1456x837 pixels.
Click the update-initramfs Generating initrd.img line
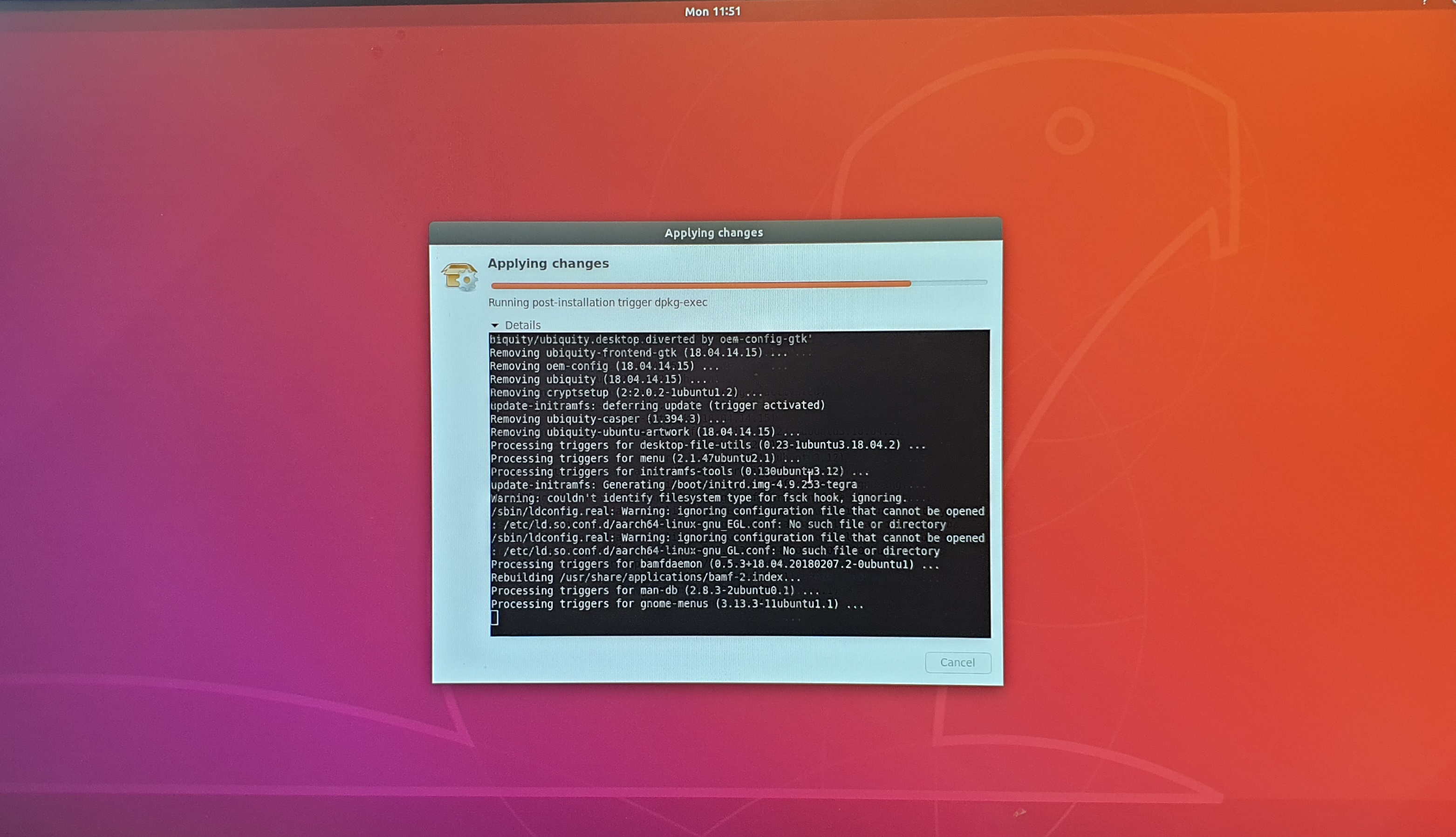coord(673,484)
